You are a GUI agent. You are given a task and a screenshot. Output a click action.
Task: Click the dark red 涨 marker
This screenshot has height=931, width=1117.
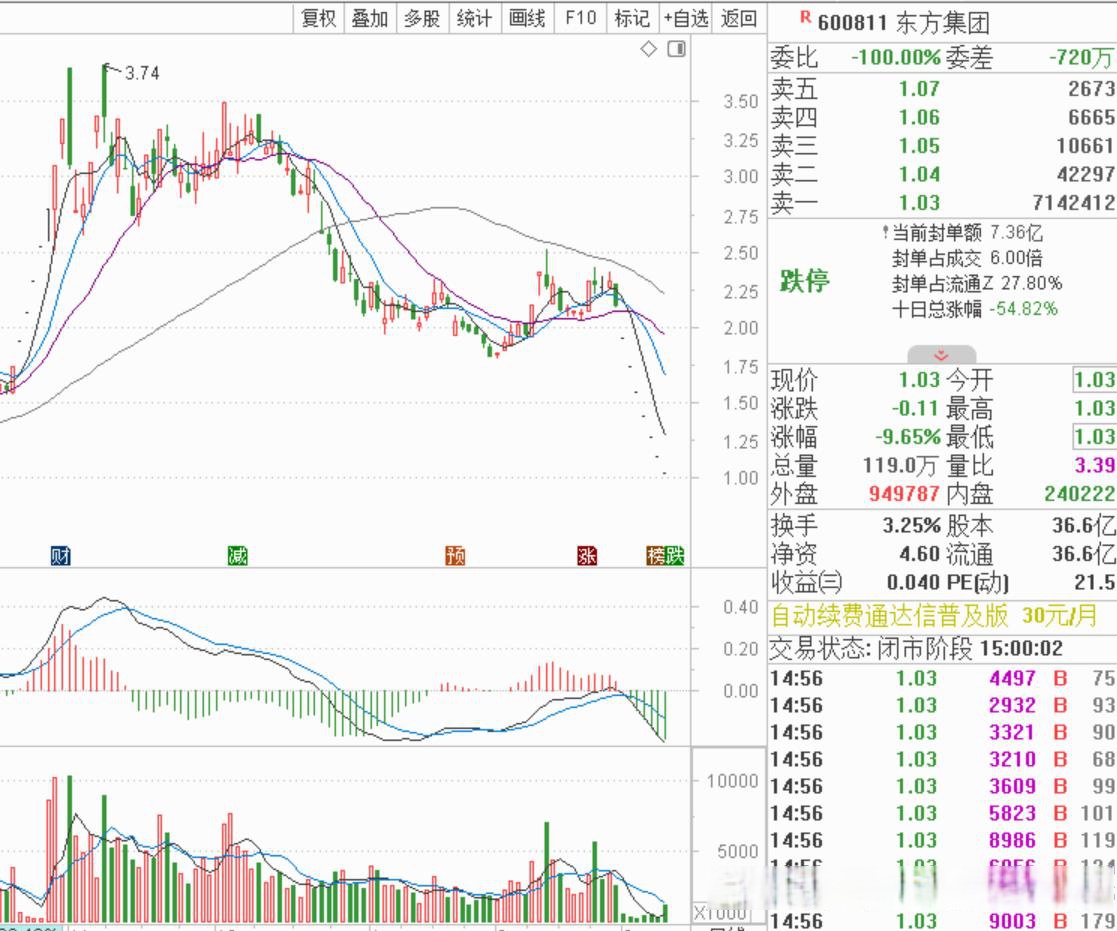point(587,556)
